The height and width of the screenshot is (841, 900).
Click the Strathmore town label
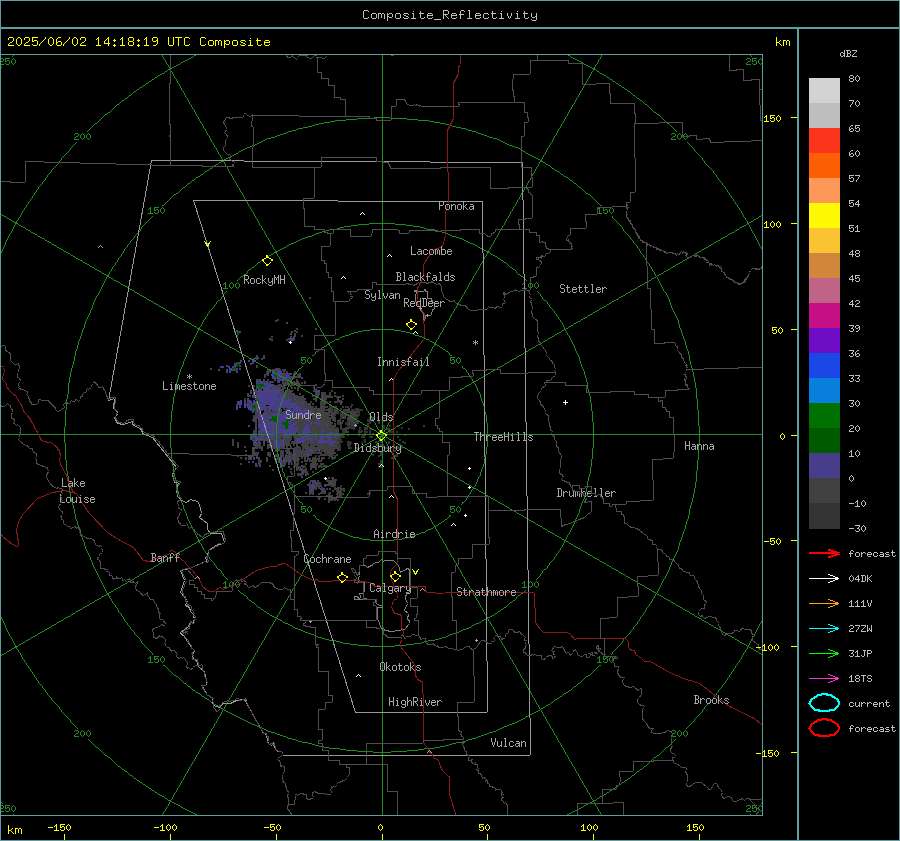pyautogui.click(x=486, y=592)
